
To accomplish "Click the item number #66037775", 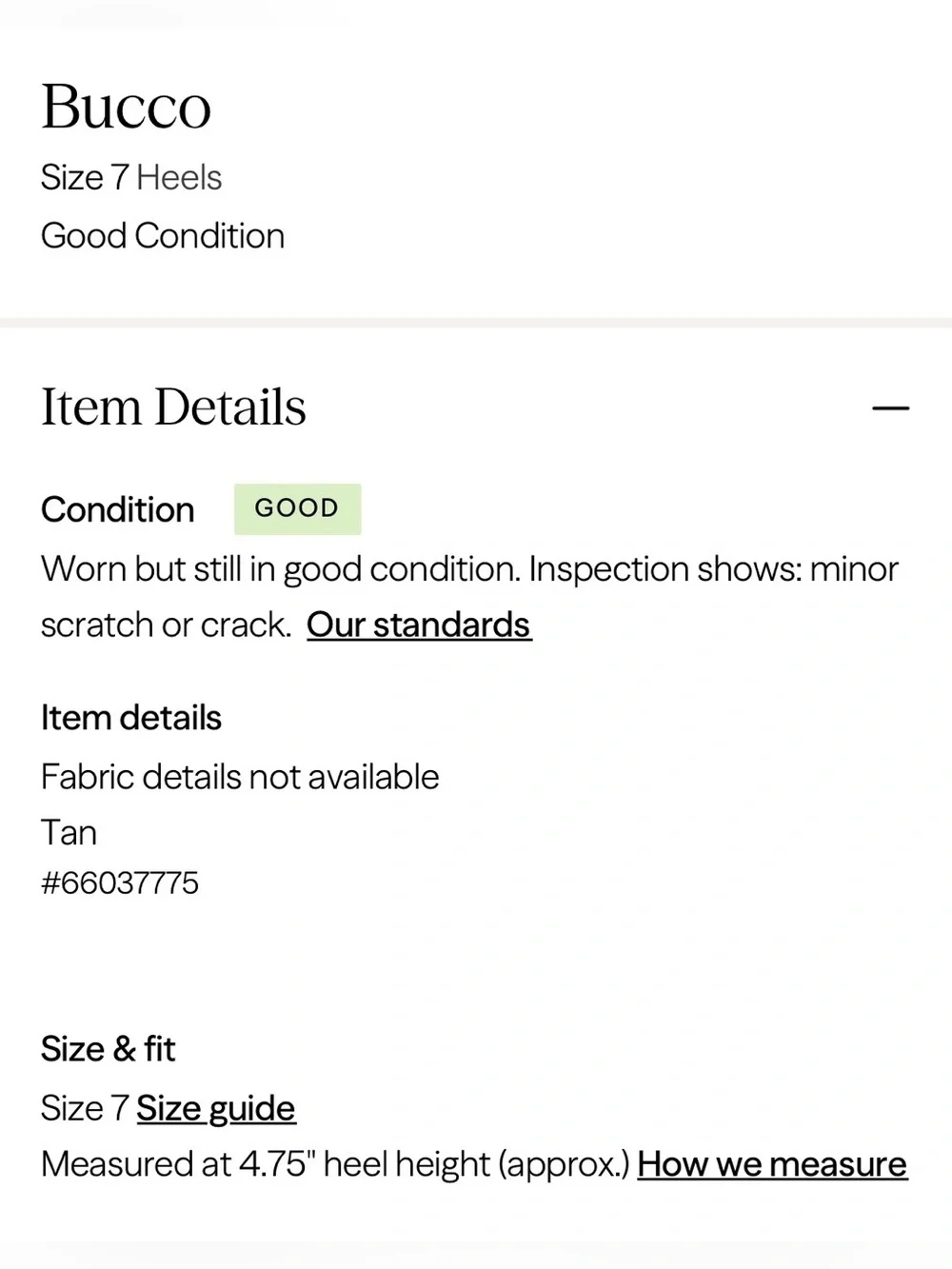I will click(x=120, y=883).
